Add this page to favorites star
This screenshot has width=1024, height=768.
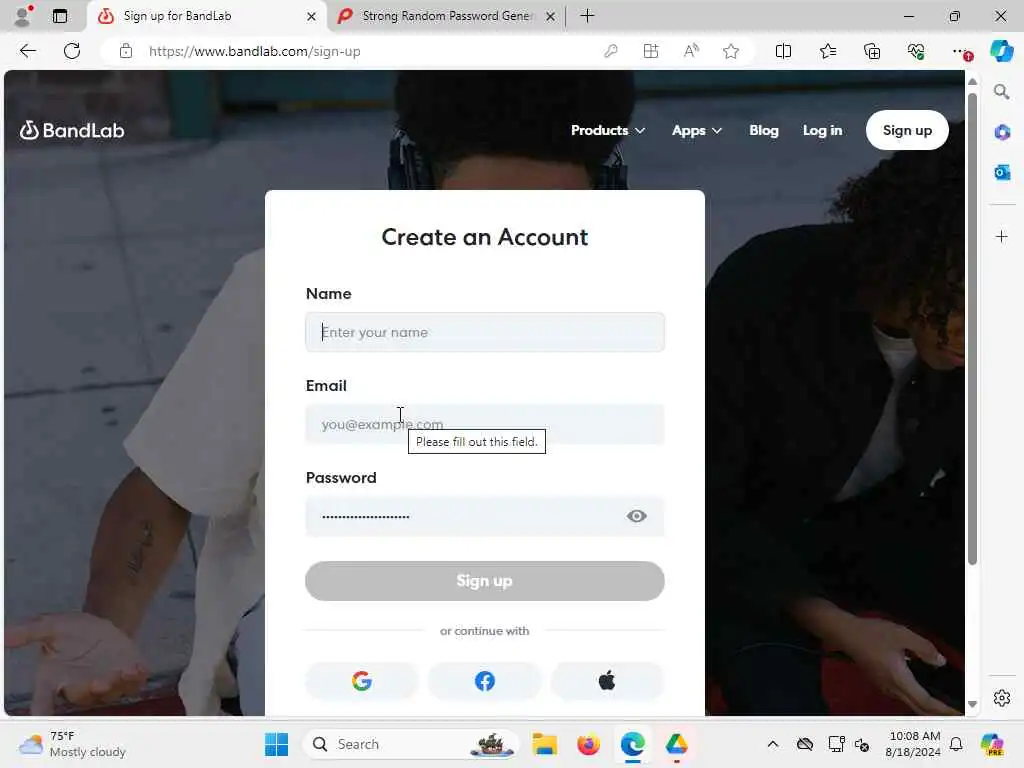[x=731, y=51]
